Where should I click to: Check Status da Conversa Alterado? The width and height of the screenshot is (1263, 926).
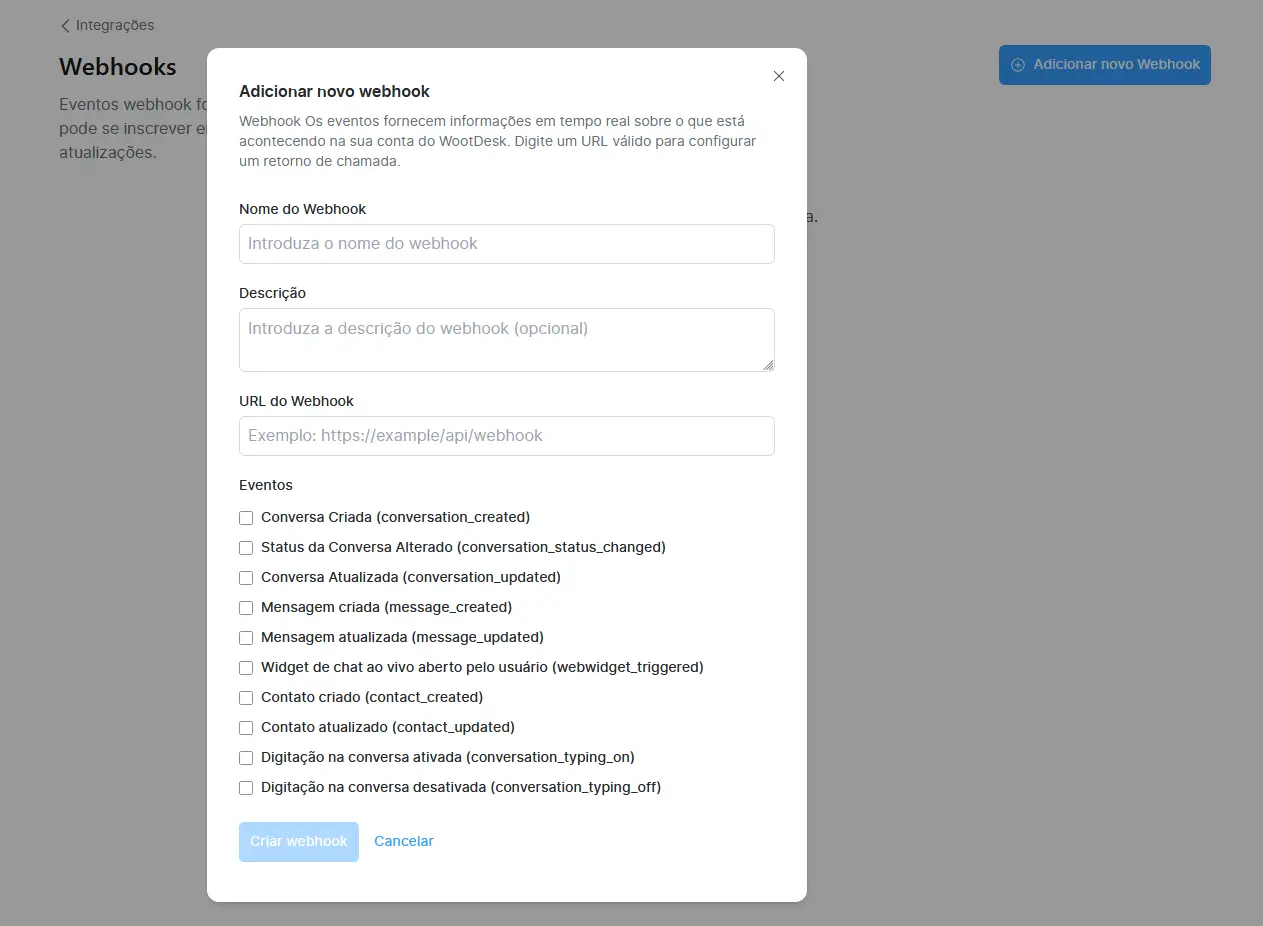246,548
